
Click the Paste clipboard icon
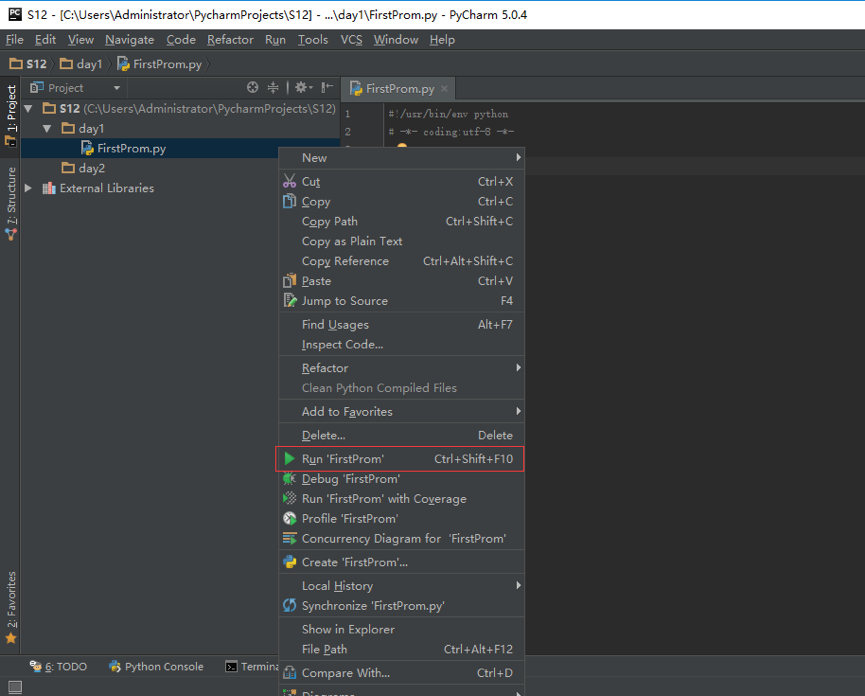[x=289, y=281]
